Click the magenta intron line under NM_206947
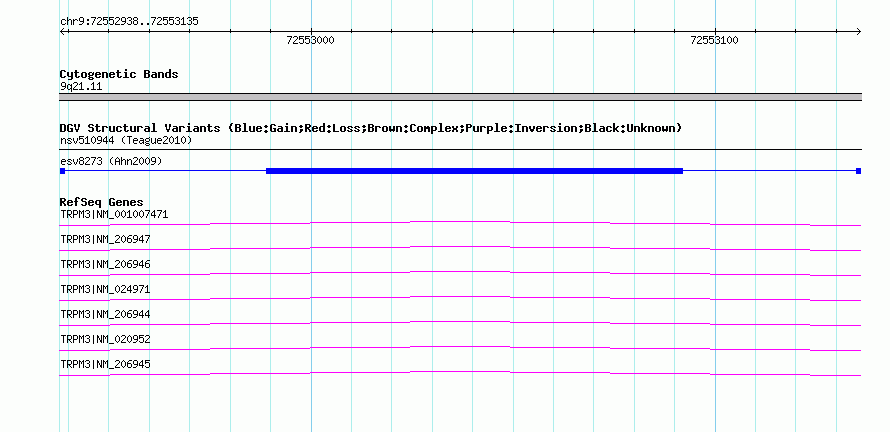890x432 pixels. [460, 246]
